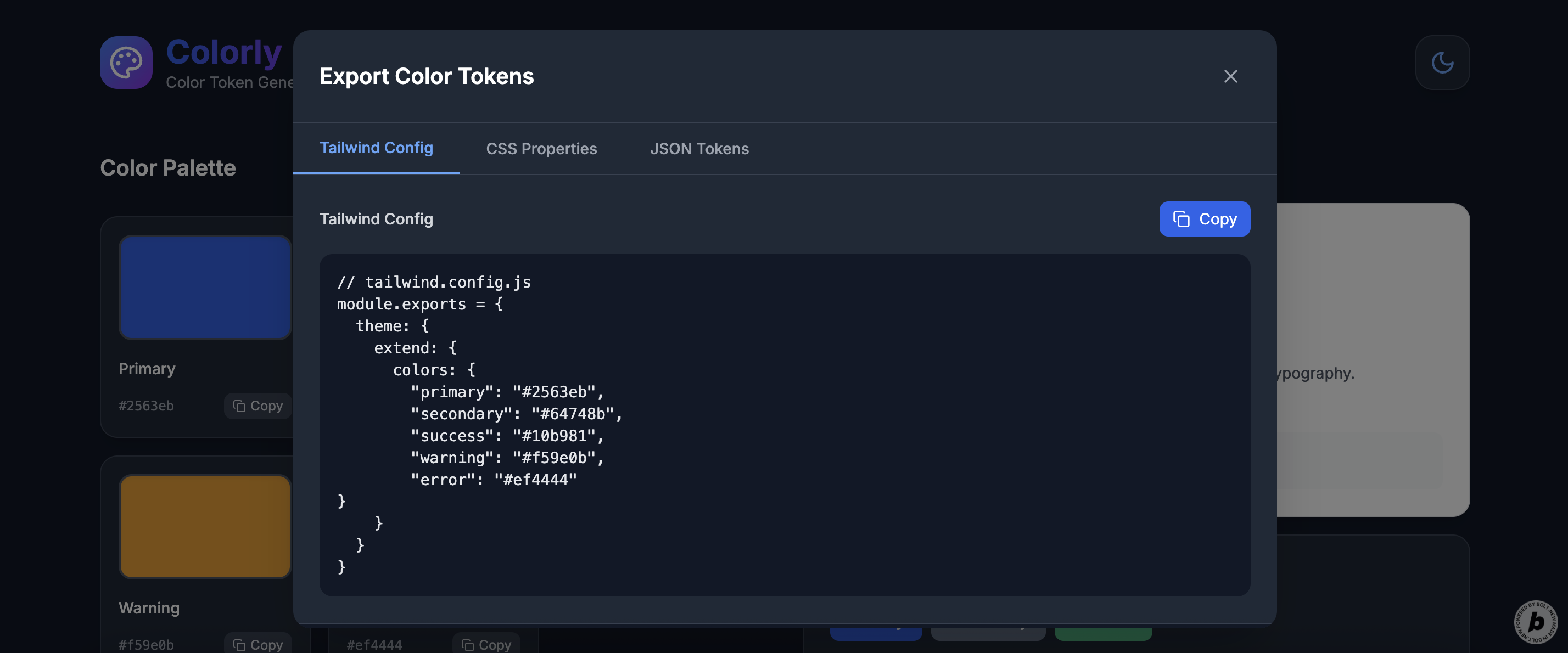Image resolution: width=1568 pixels, height=653 pixels.
Task: Copy the #ef4444 error color value
Action: click(486, 644)
